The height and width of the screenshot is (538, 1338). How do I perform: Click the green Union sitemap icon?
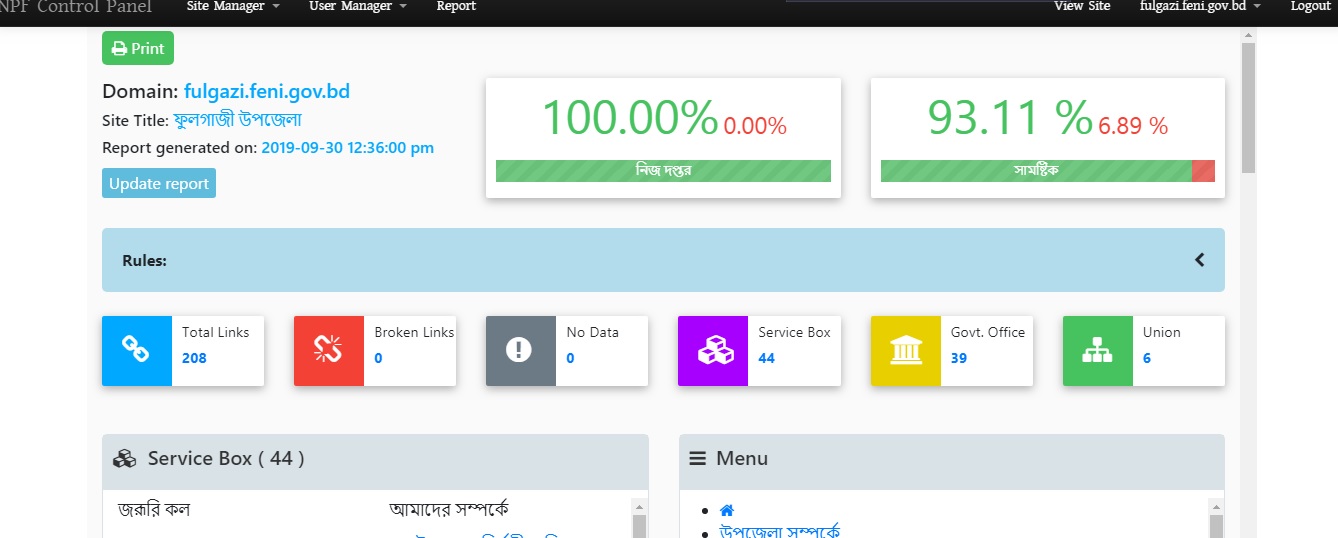click(x=1097, y=350)
